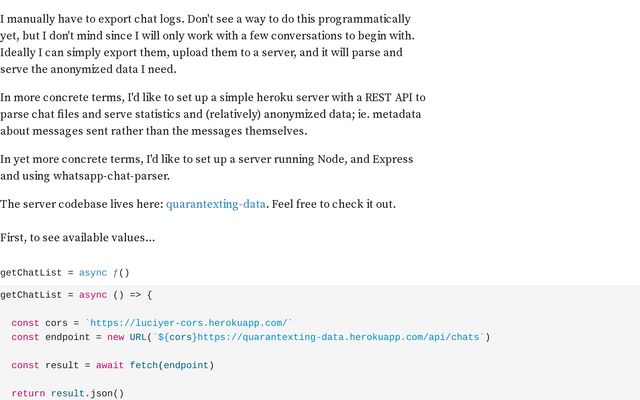Viewport: 640px width, 400px height.
Task: Click the fetch function call in code
Action: point(144,365)
